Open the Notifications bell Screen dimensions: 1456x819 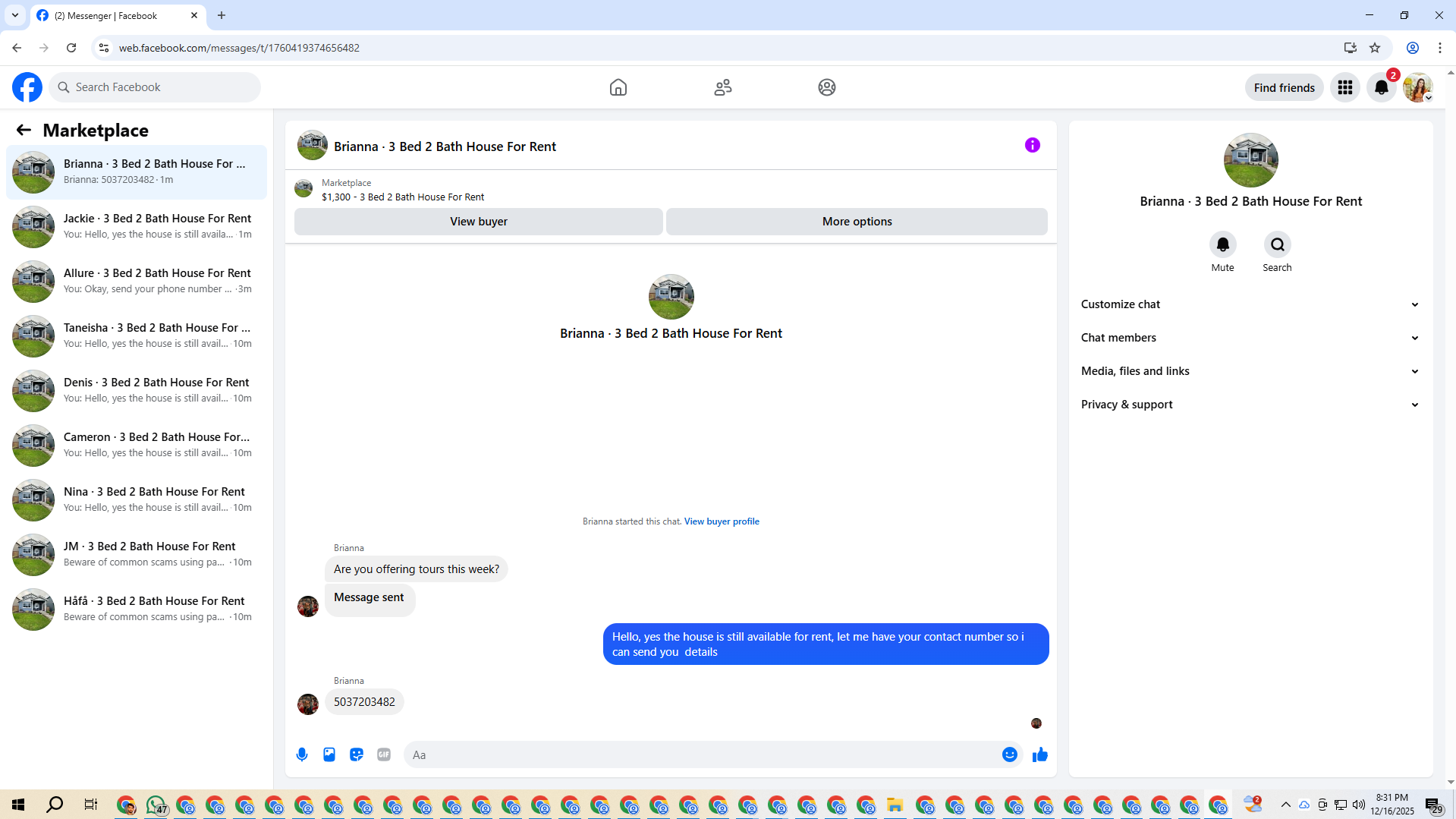[x=1382, y=87]
